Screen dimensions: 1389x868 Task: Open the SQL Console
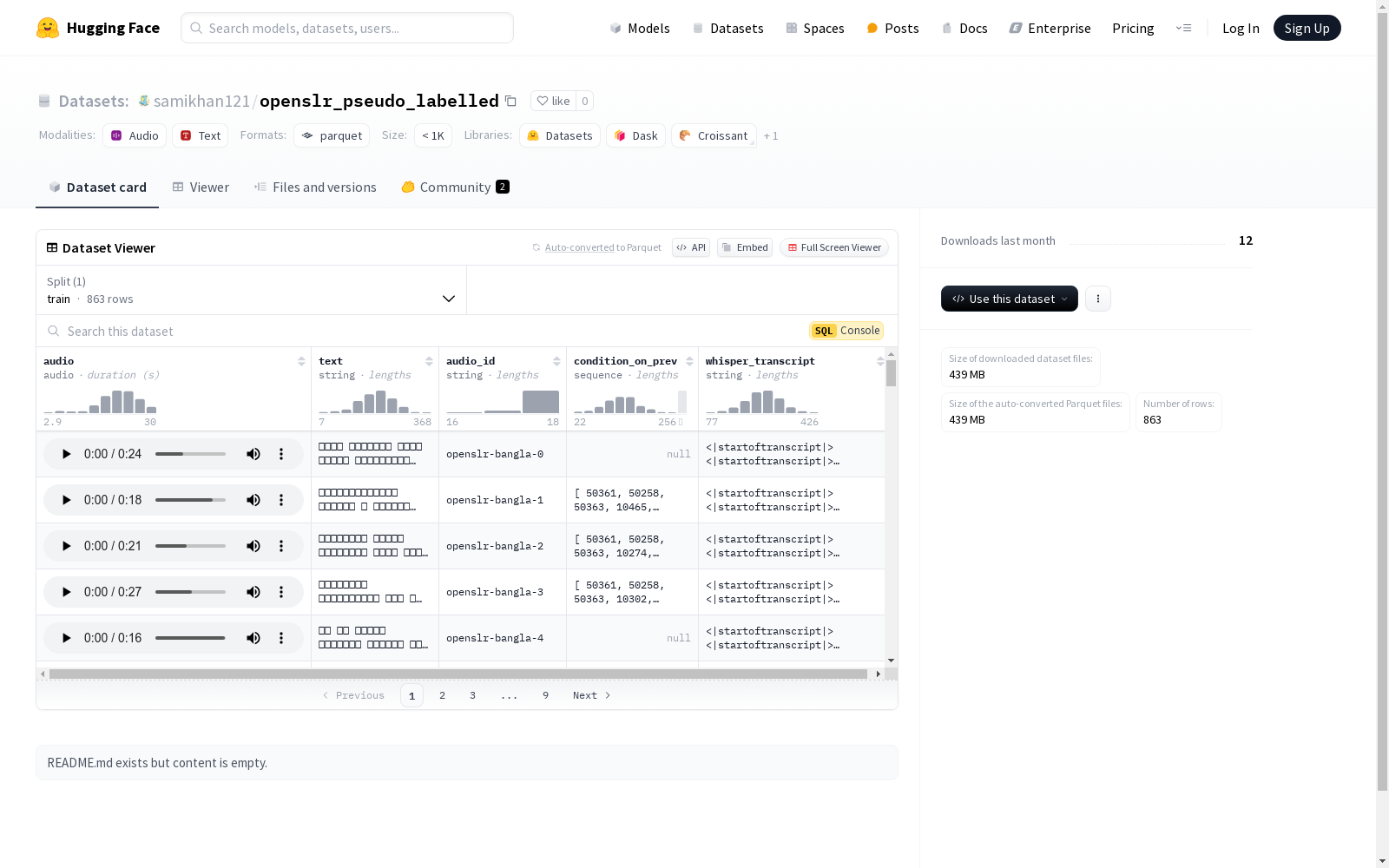tap(846, 331)
